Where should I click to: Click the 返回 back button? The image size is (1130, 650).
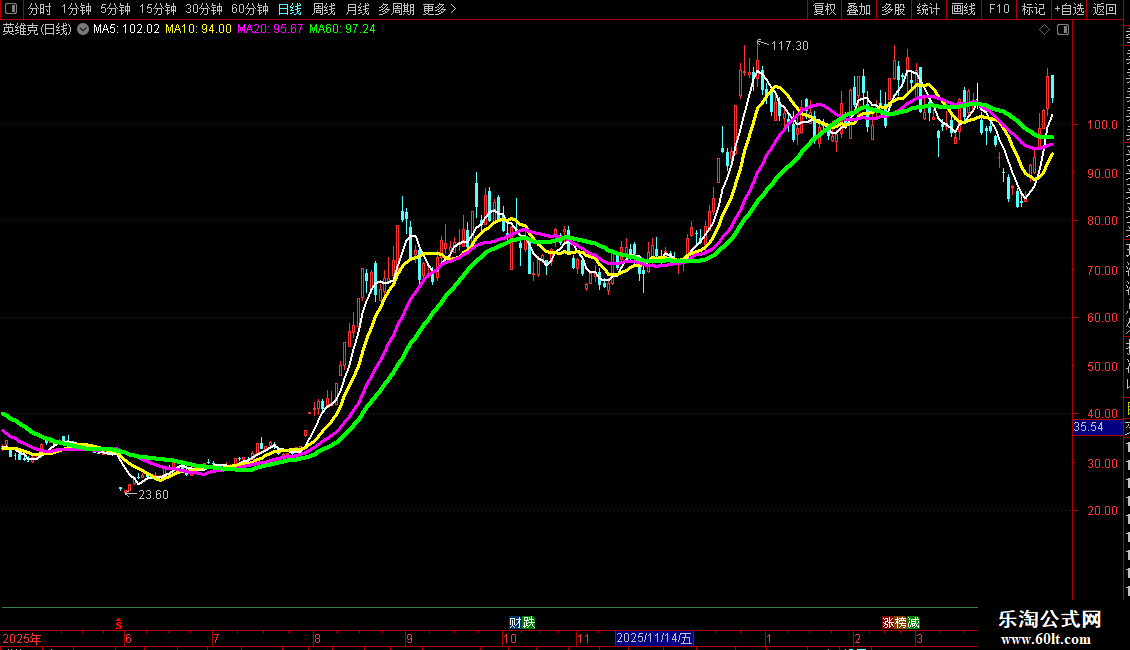(x=1104, y=9)
